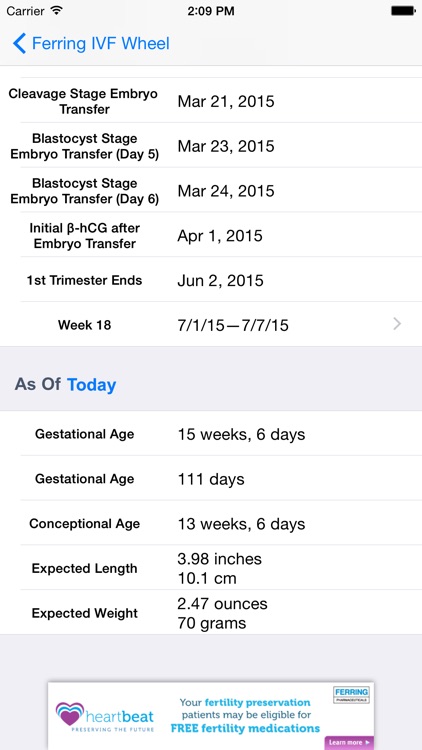This screenshot has width=422, height=750.
Task: Tap the heartbeat logo in ad
Action: coord(105,718)
